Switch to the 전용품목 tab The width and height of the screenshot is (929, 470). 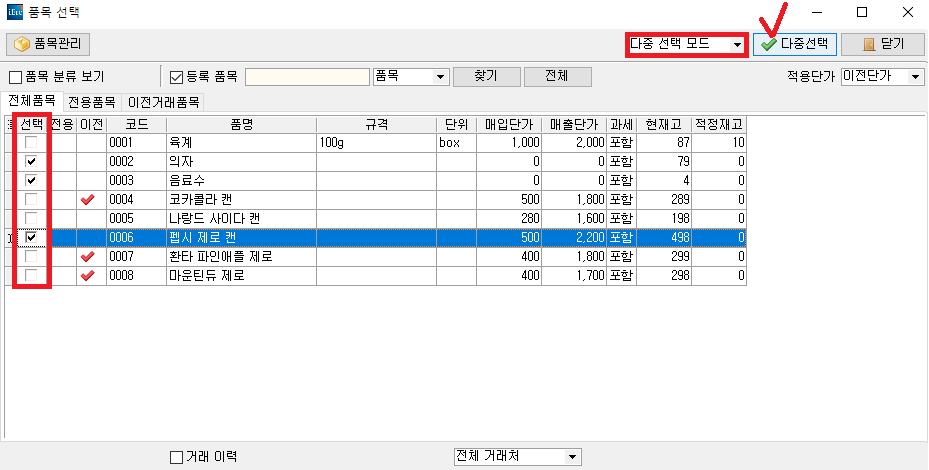point(91,102)
